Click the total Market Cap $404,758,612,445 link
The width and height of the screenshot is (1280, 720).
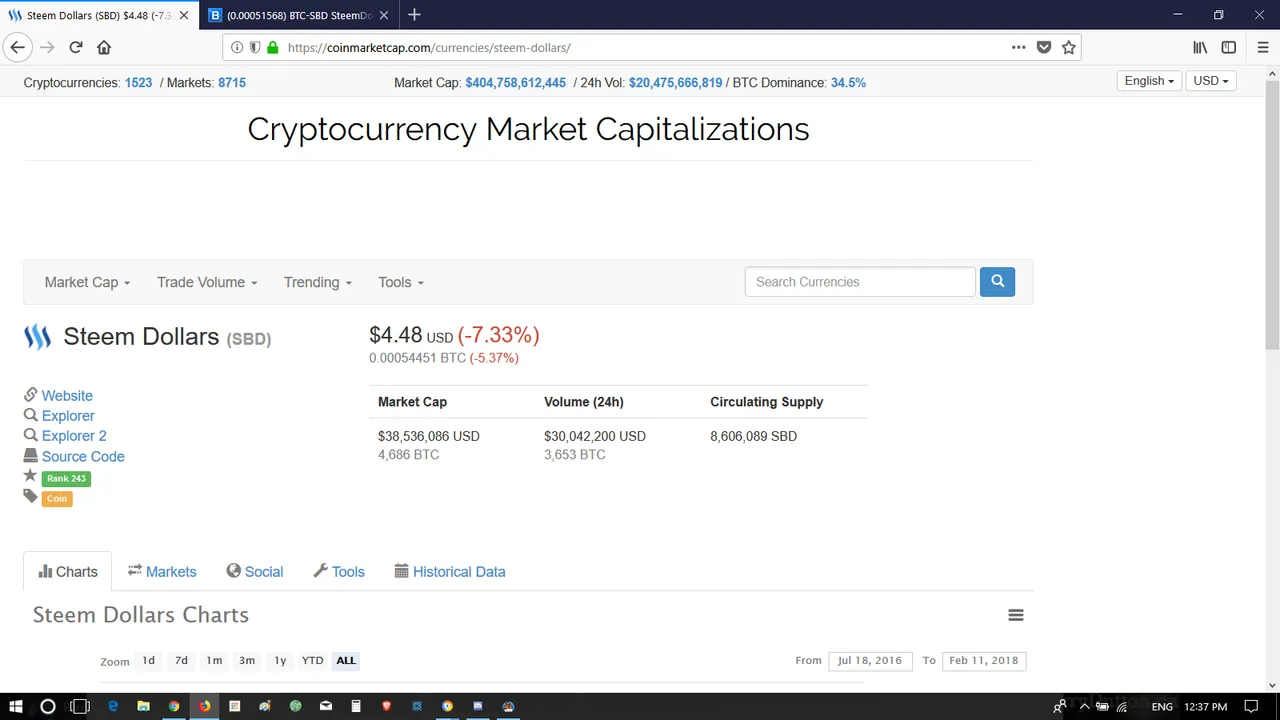pyautogui.click(x=515, y=83)
